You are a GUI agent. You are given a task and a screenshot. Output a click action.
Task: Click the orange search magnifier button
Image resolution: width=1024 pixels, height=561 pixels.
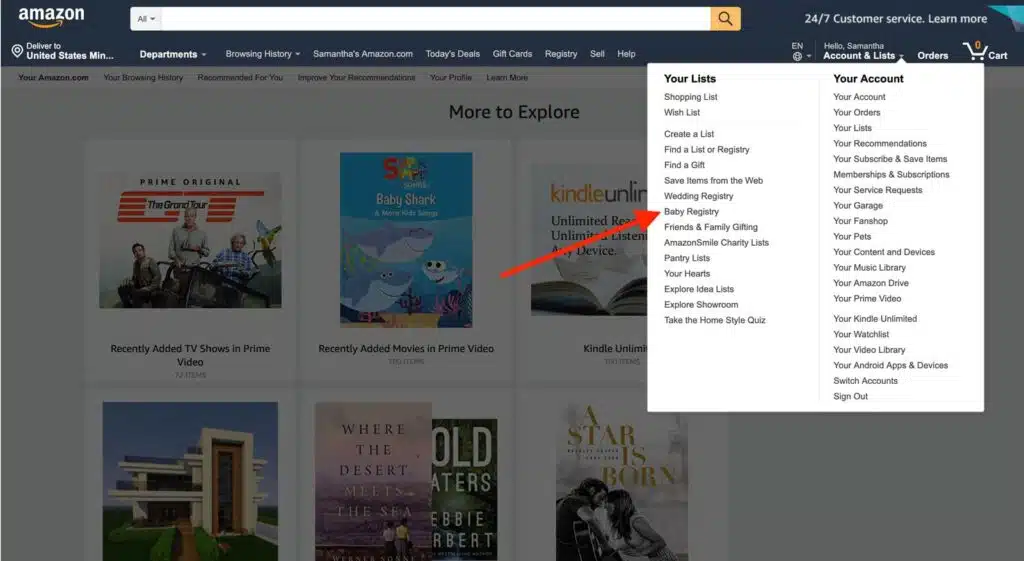tap(725, 18)
